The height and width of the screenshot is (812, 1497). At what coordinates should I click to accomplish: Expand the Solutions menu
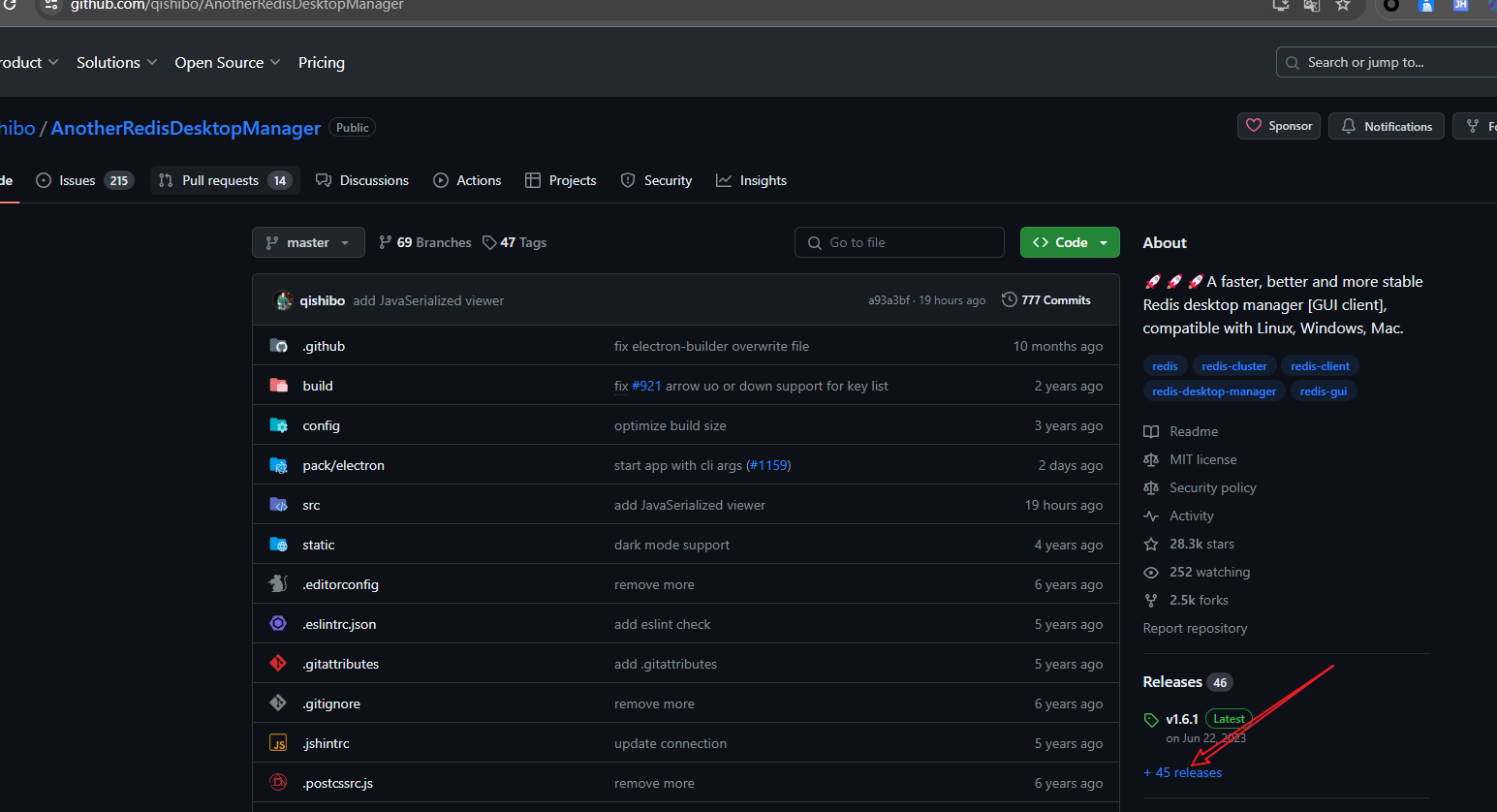coord(116,62)
